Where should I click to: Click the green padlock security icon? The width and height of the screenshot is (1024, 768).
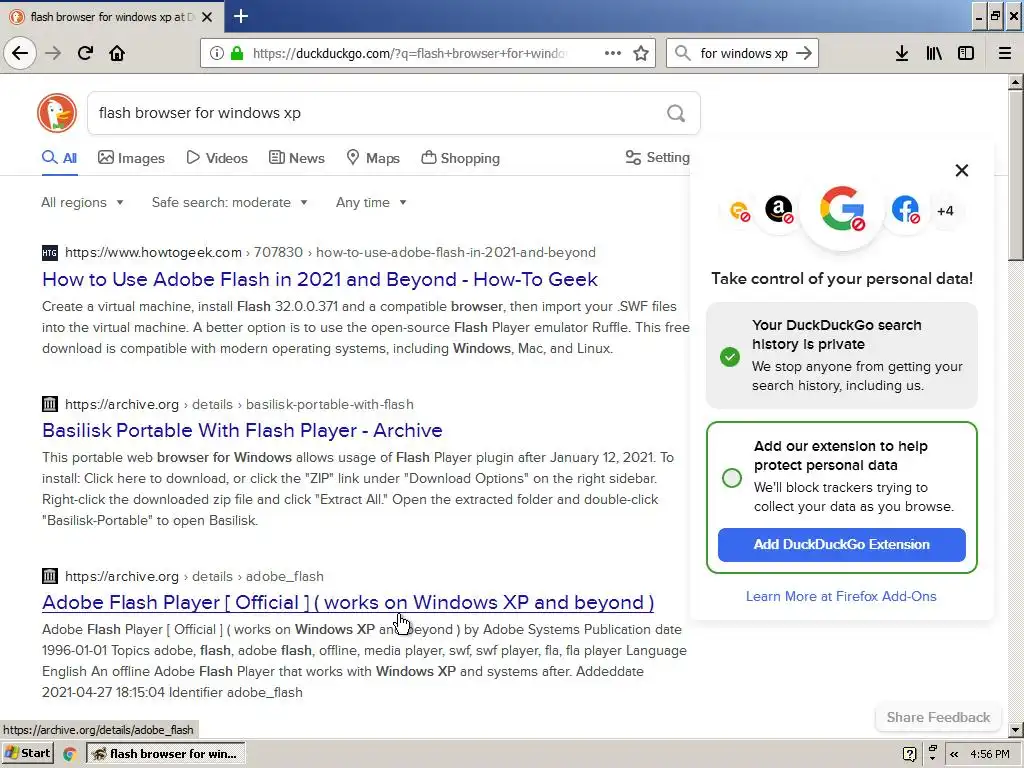pyautogui.click(x=236, y=53)
